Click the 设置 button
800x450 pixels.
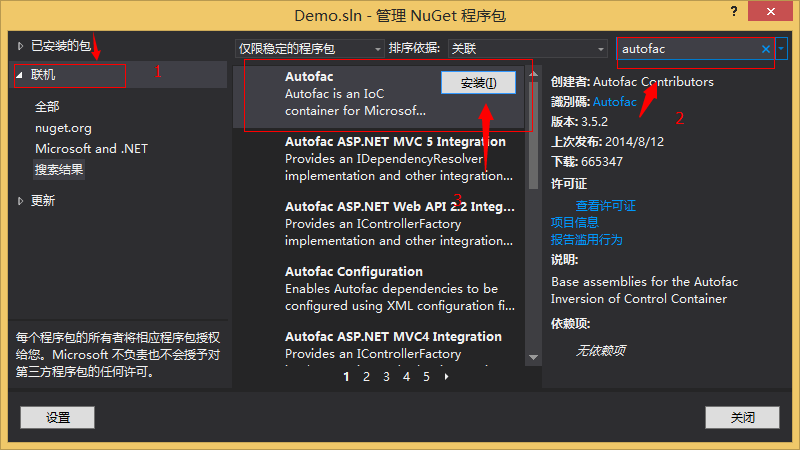click(x=58, y=417)
